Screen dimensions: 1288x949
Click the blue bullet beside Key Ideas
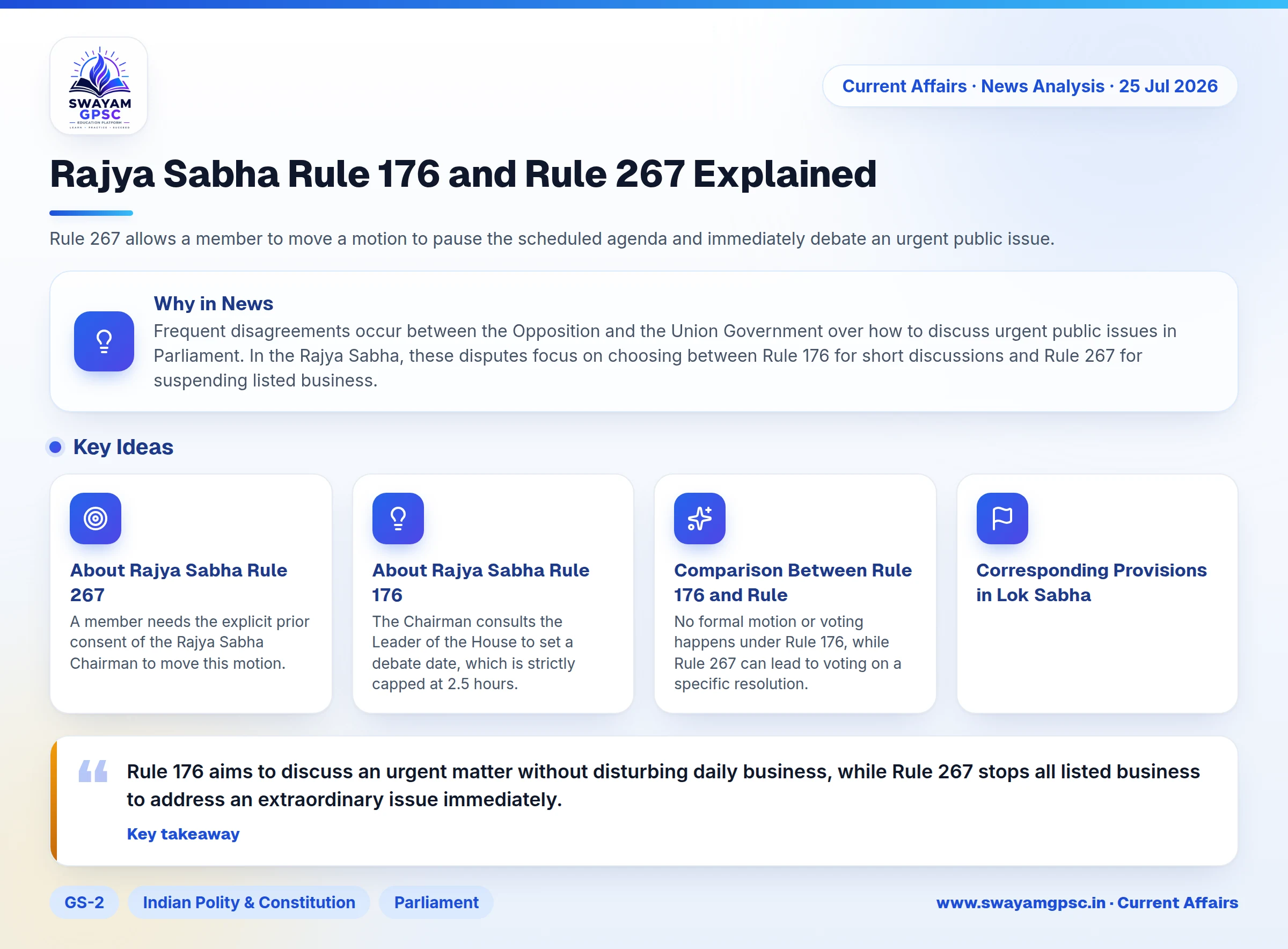55,447
